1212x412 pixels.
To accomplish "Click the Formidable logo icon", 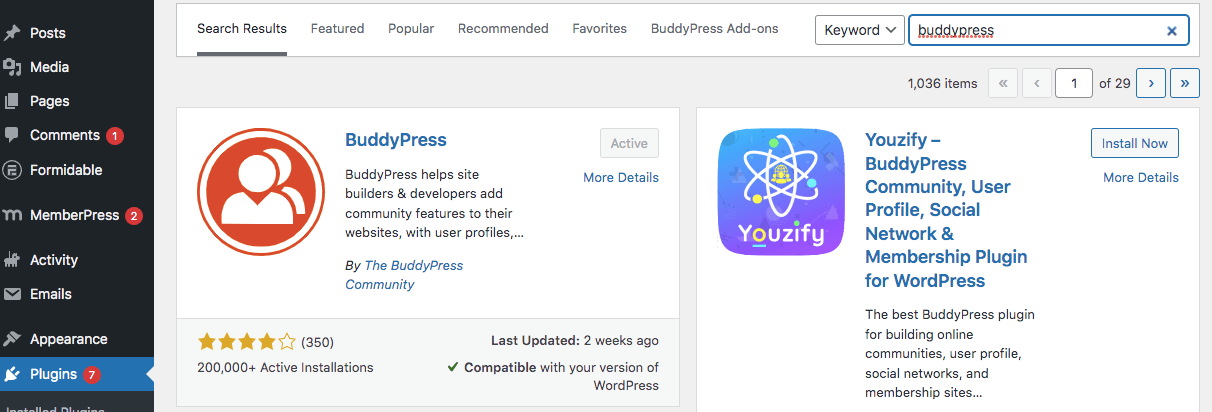I will (x=12, y=170).
